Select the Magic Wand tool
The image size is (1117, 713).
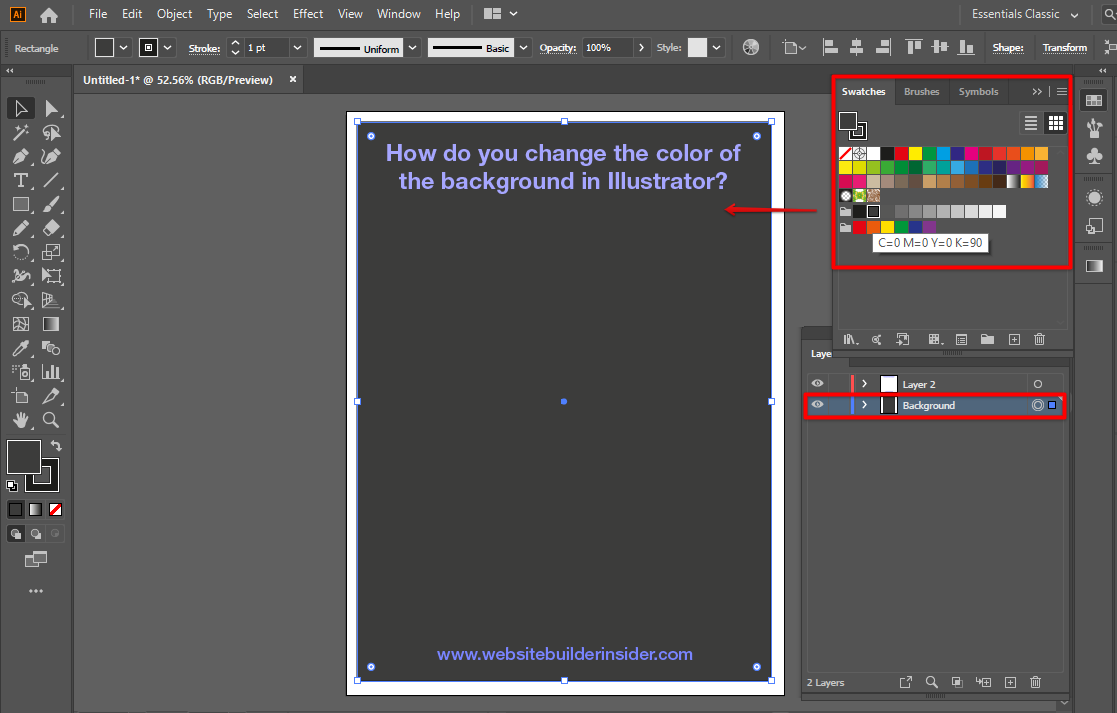(x=20, y=132)
